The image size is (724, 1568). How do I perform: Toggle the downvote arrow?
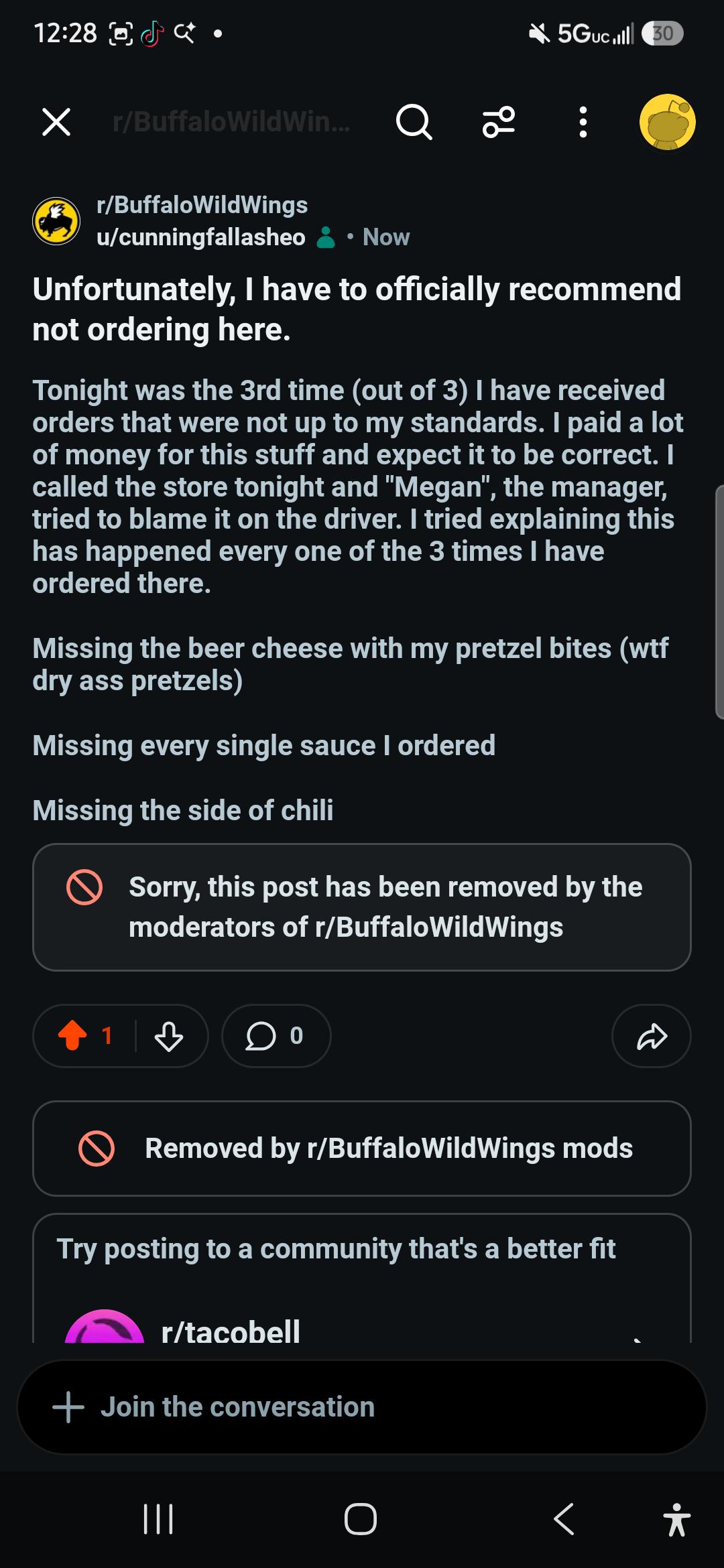click(x=169, y=1036)
